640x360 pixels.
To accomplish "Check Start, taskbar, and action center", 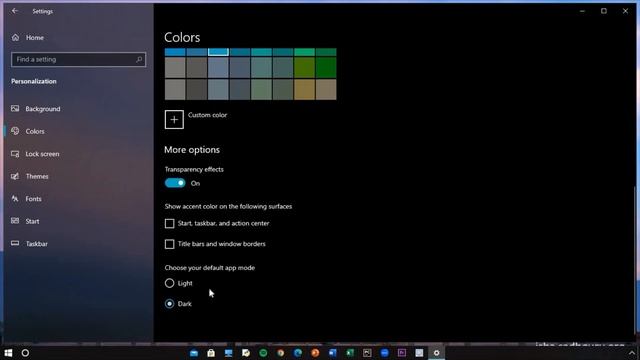I will (x=169, y=223).
